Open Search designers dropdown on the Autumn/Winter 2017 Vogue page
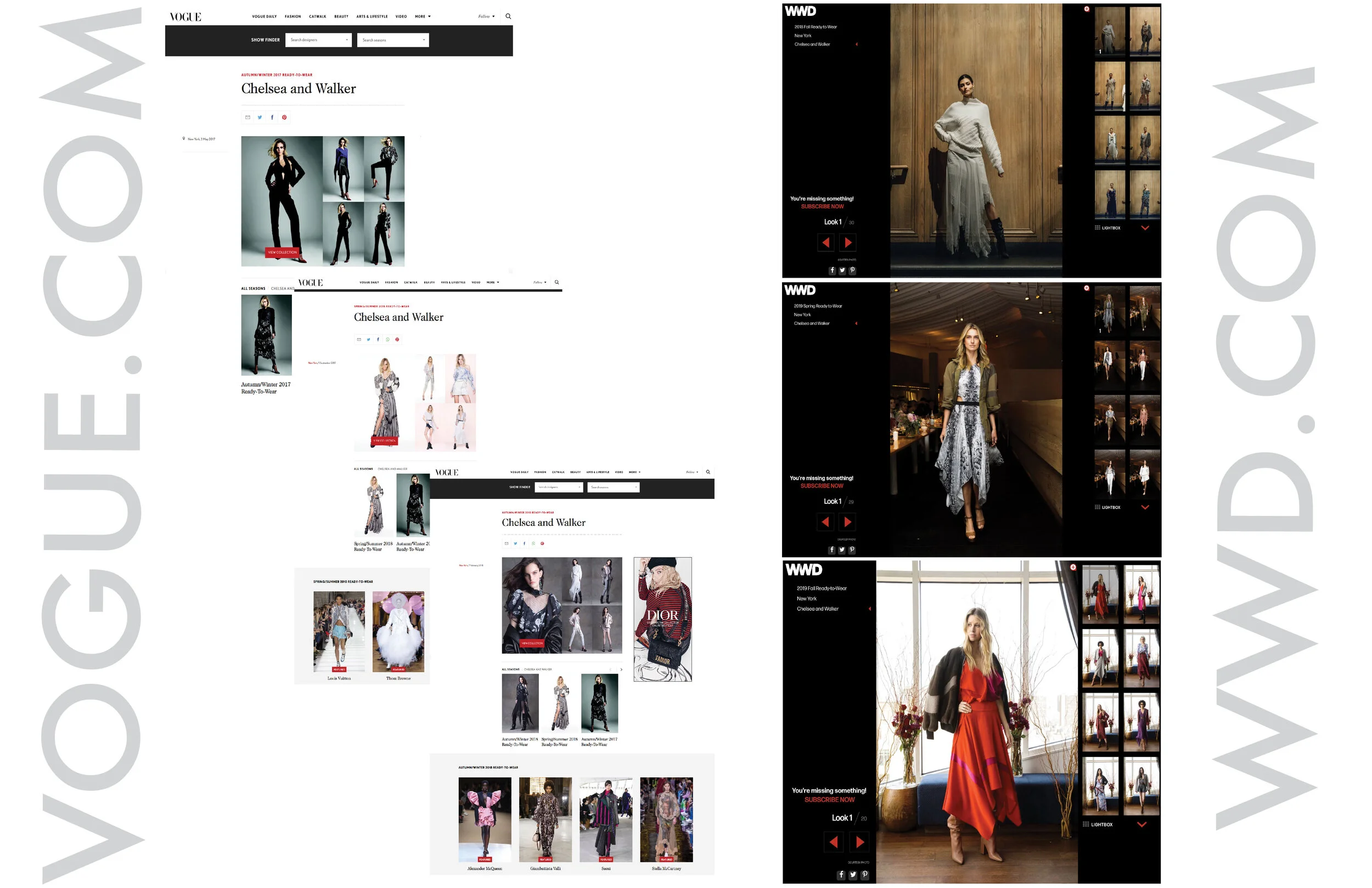The image size is (1372, 888). tap(319, 40)
